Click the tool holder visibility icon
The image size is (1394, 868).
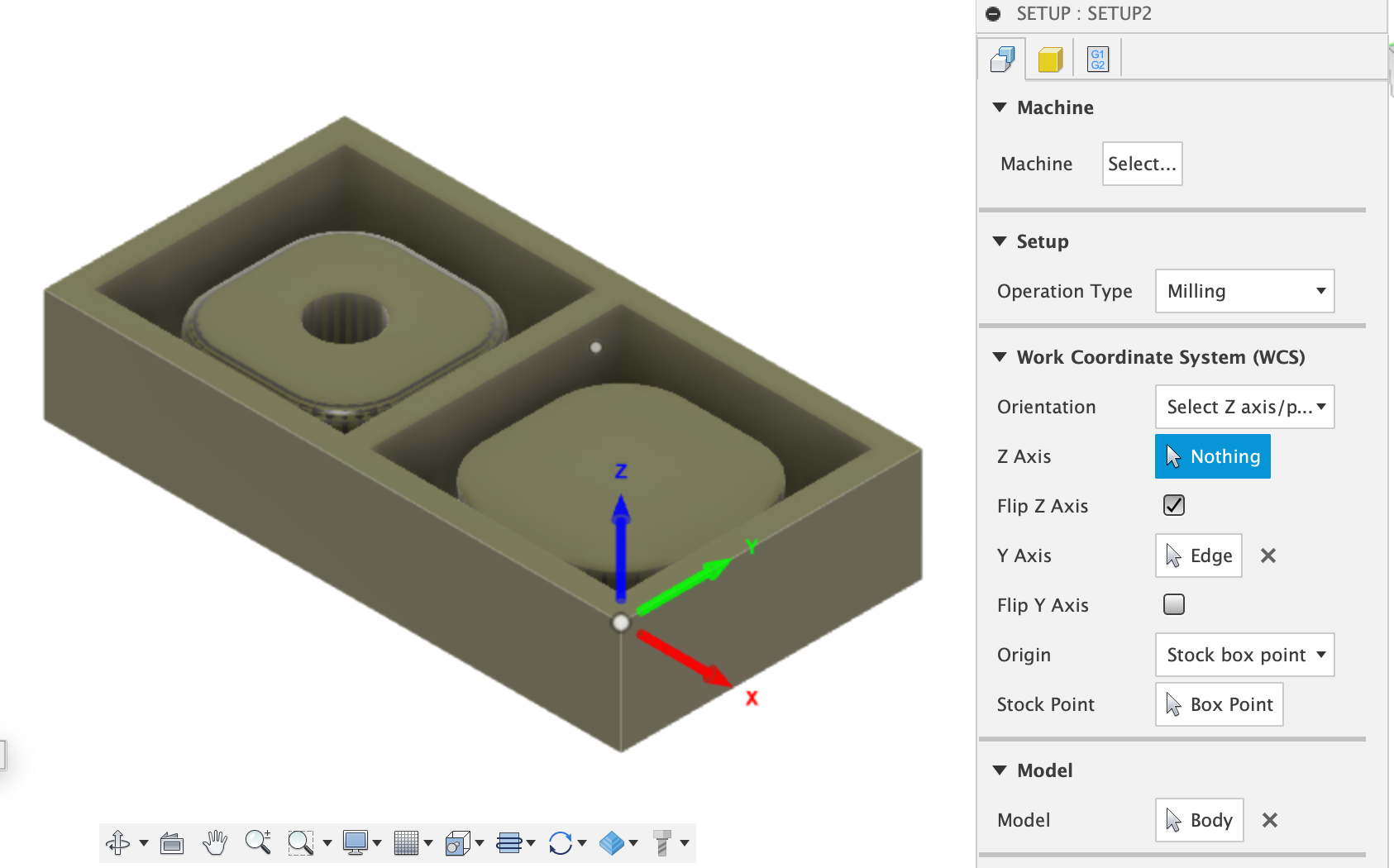click(662, 842)
